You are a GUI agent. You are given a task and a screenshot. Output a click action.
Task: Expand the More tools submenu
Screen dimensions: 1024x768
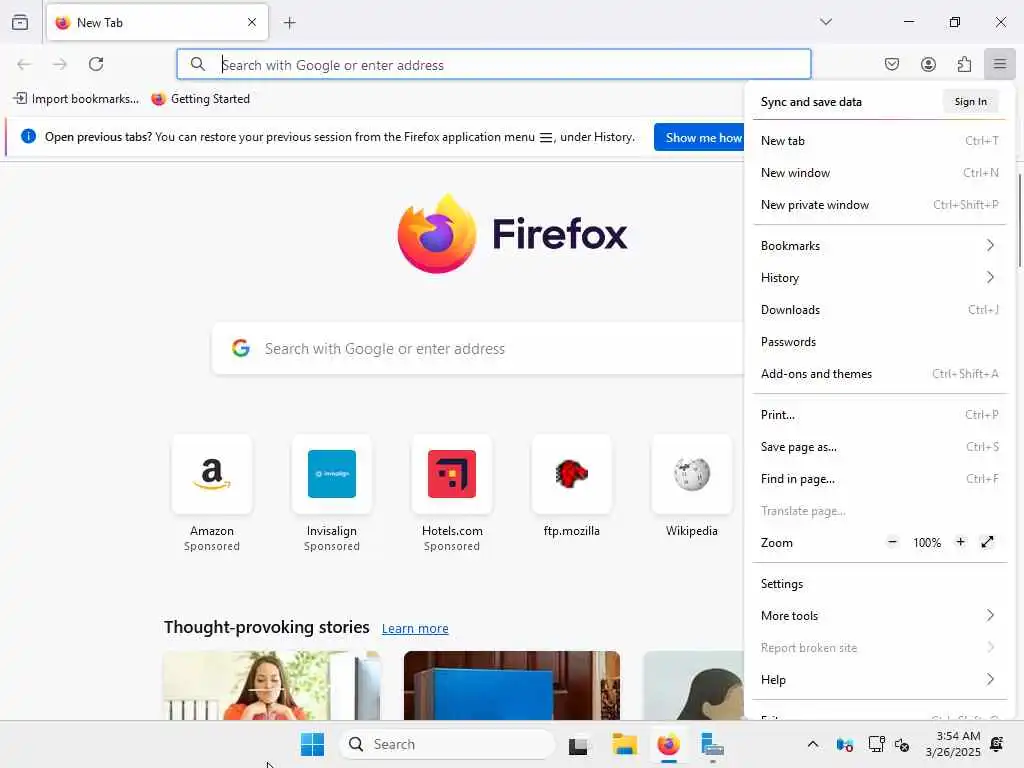[x=879, y=616]
